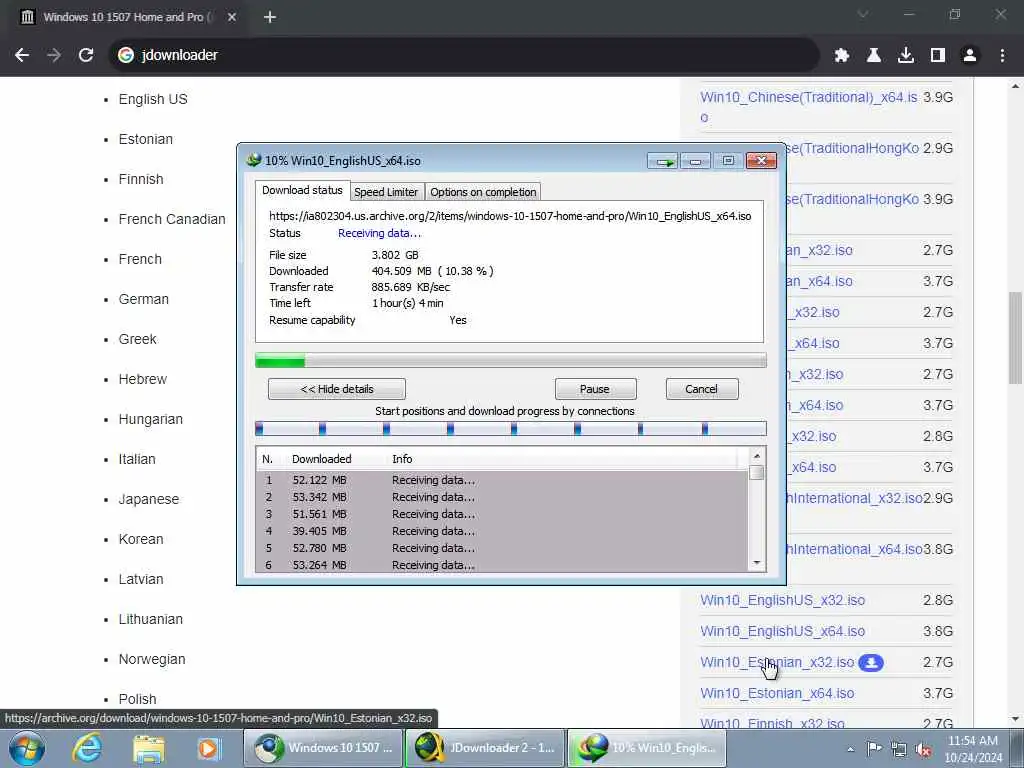Reload the page with the refresh icon
This screenshot has width=1024, height=768.
[86, 55]
